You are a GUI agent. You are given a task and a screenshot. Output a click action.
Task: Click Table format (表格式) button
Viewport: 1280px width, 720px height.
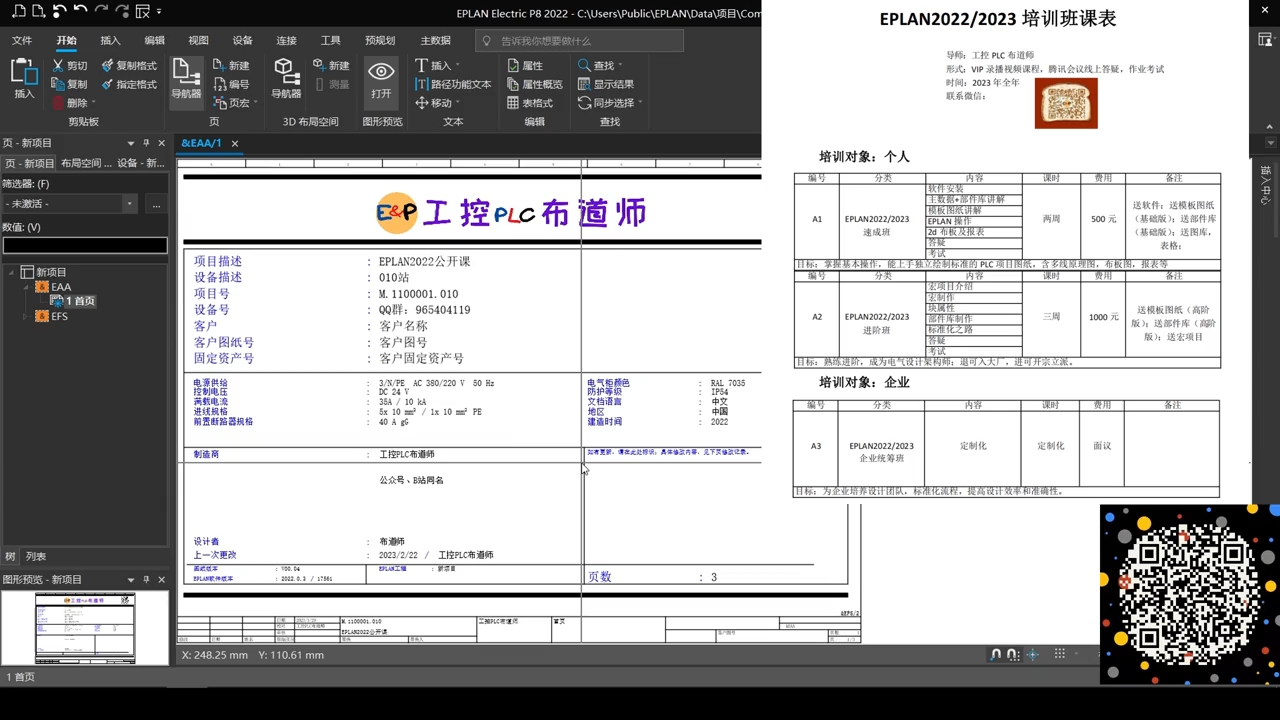pyautogui.click(x=530, y=103)
